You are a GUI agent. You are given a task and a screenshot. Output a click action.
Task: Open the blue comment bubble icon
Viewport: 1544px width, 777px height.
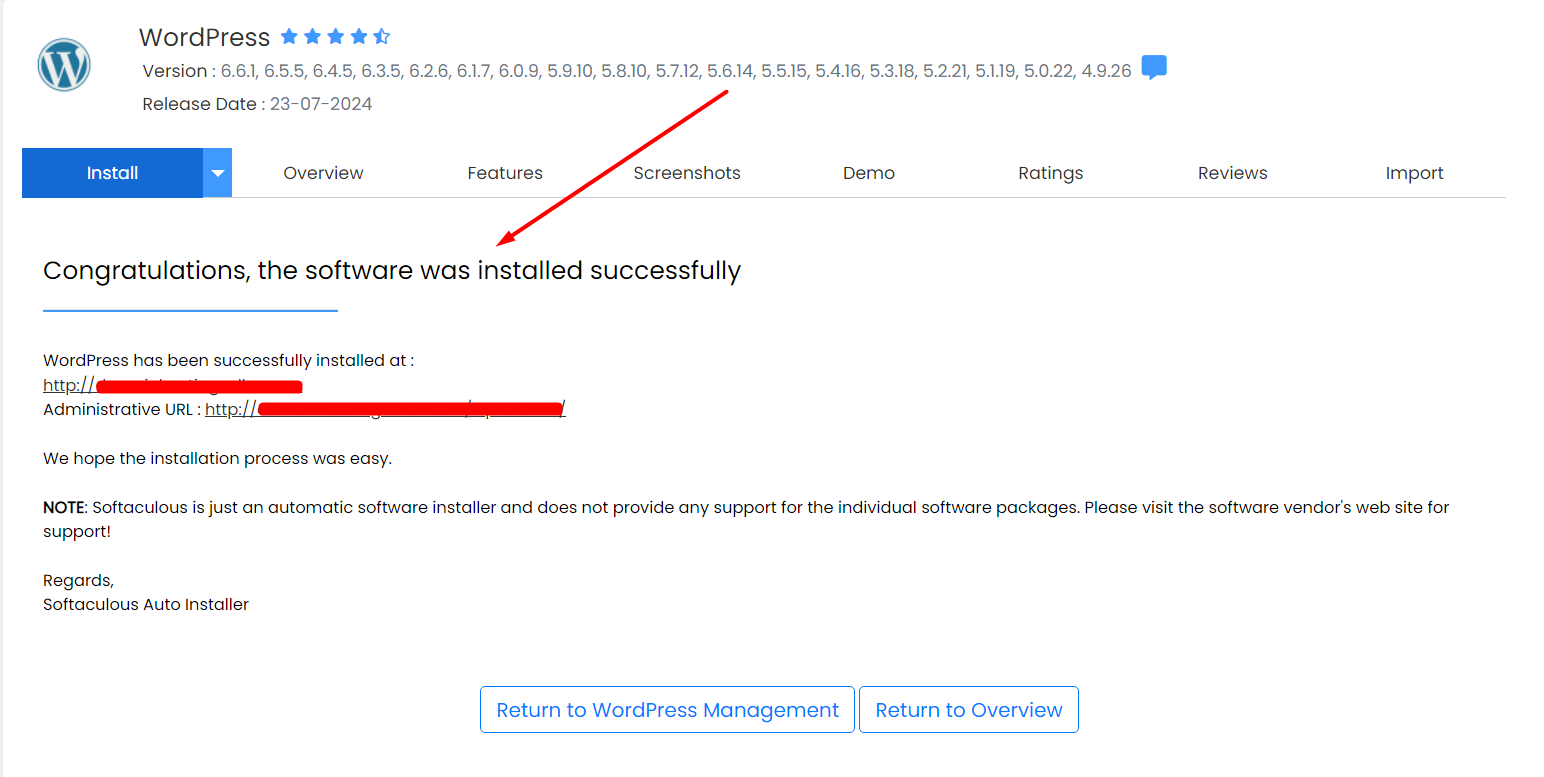coord(1154,68)
